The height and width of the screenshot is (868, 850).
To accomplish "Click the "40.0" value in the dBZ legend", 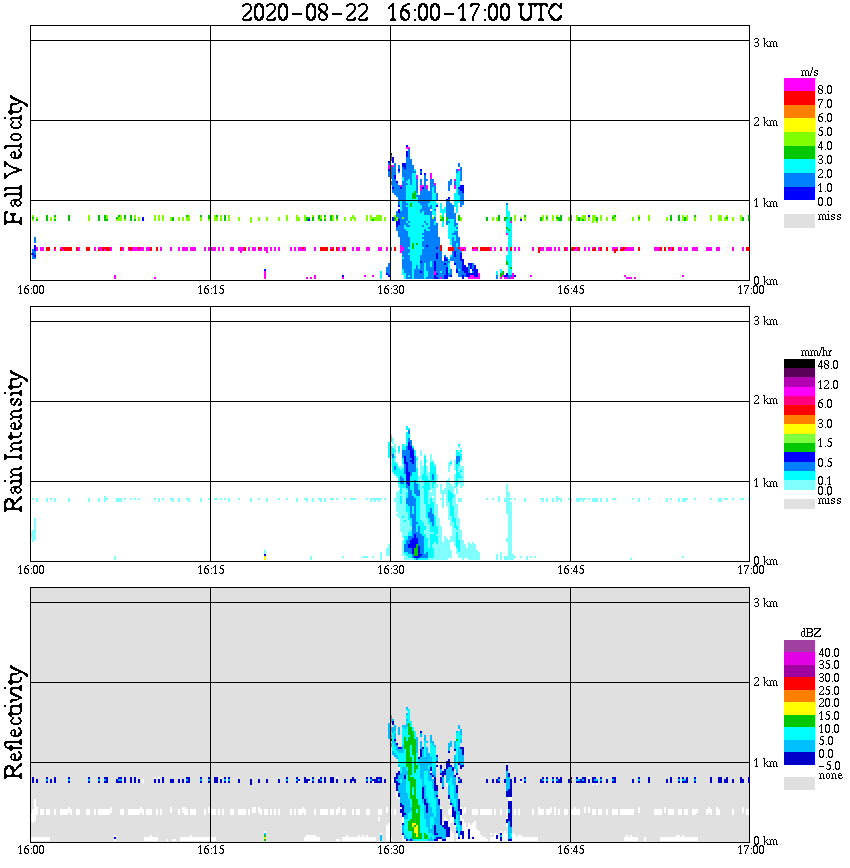I will point(830,653).
